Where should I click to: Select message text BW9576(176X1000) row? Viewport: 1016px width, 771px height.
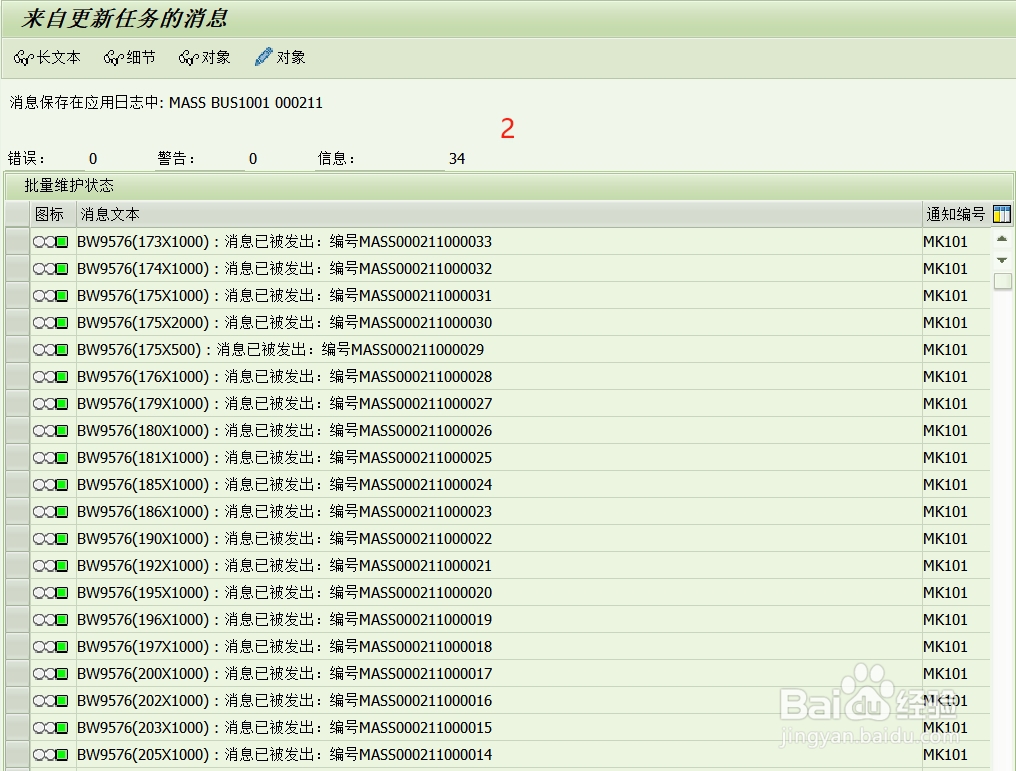[15, 376]
